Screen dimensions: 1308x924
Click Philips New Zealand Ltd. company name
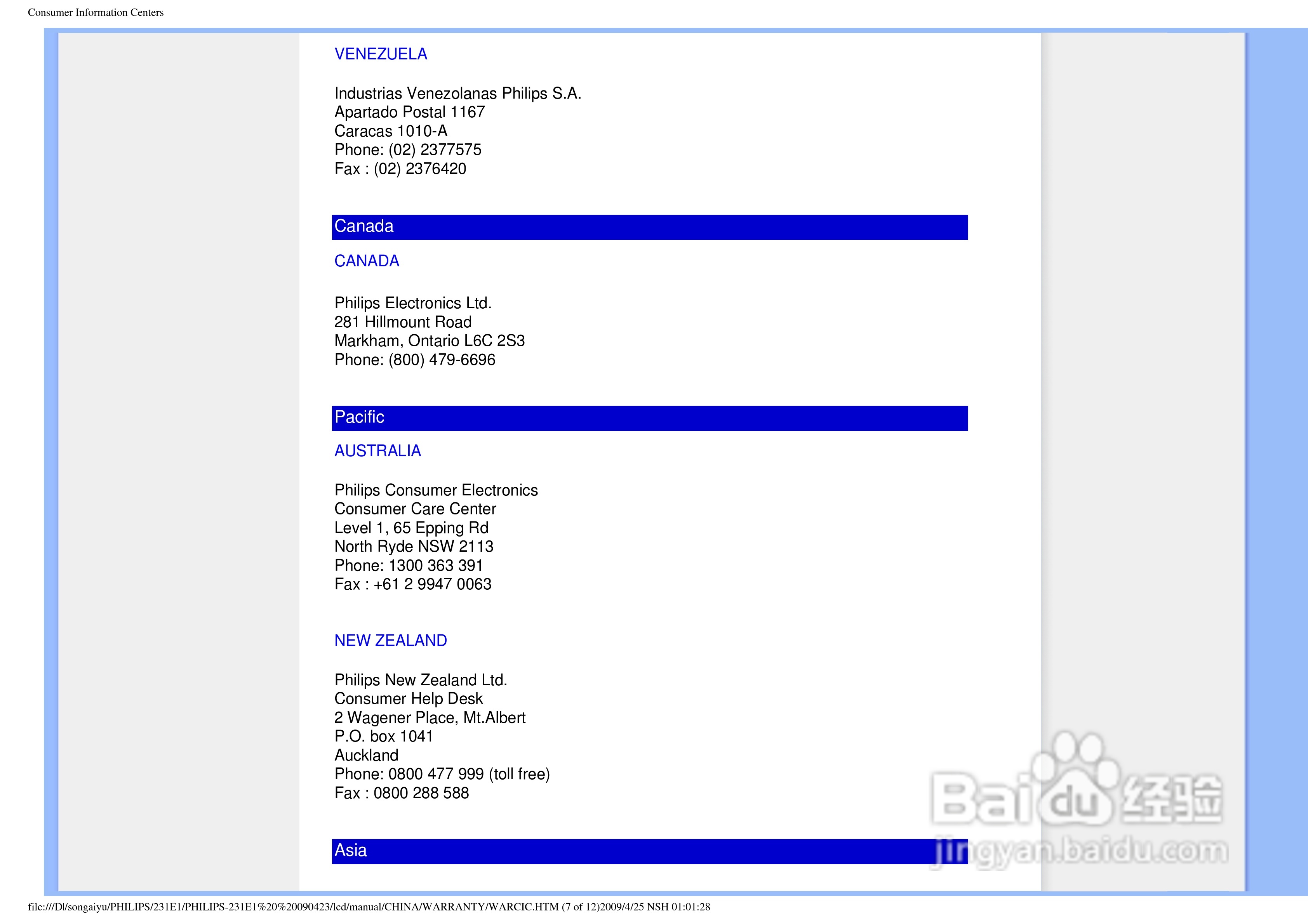(421, 680)
